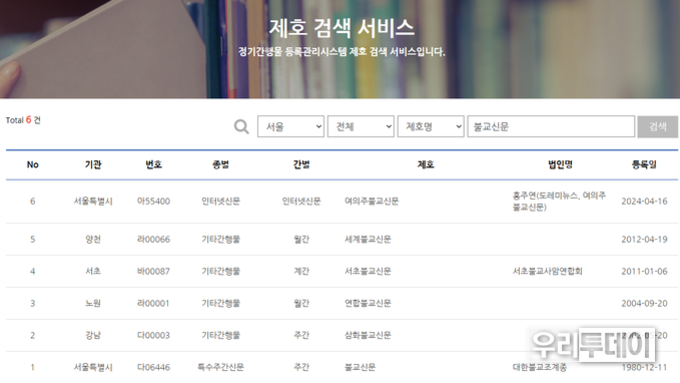Select title 세계불교신문
This screenshot has width=680, height=383.
(368, 239)
